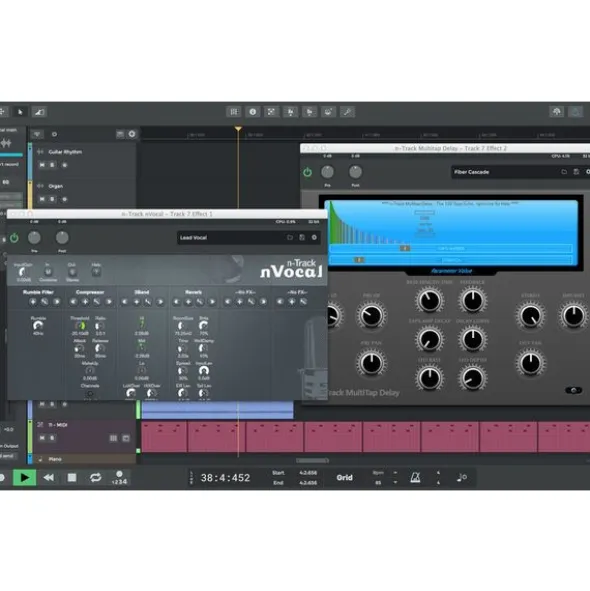
Task: Click the wrench settings icon in top toolbar
Action: tap(347, 112)
